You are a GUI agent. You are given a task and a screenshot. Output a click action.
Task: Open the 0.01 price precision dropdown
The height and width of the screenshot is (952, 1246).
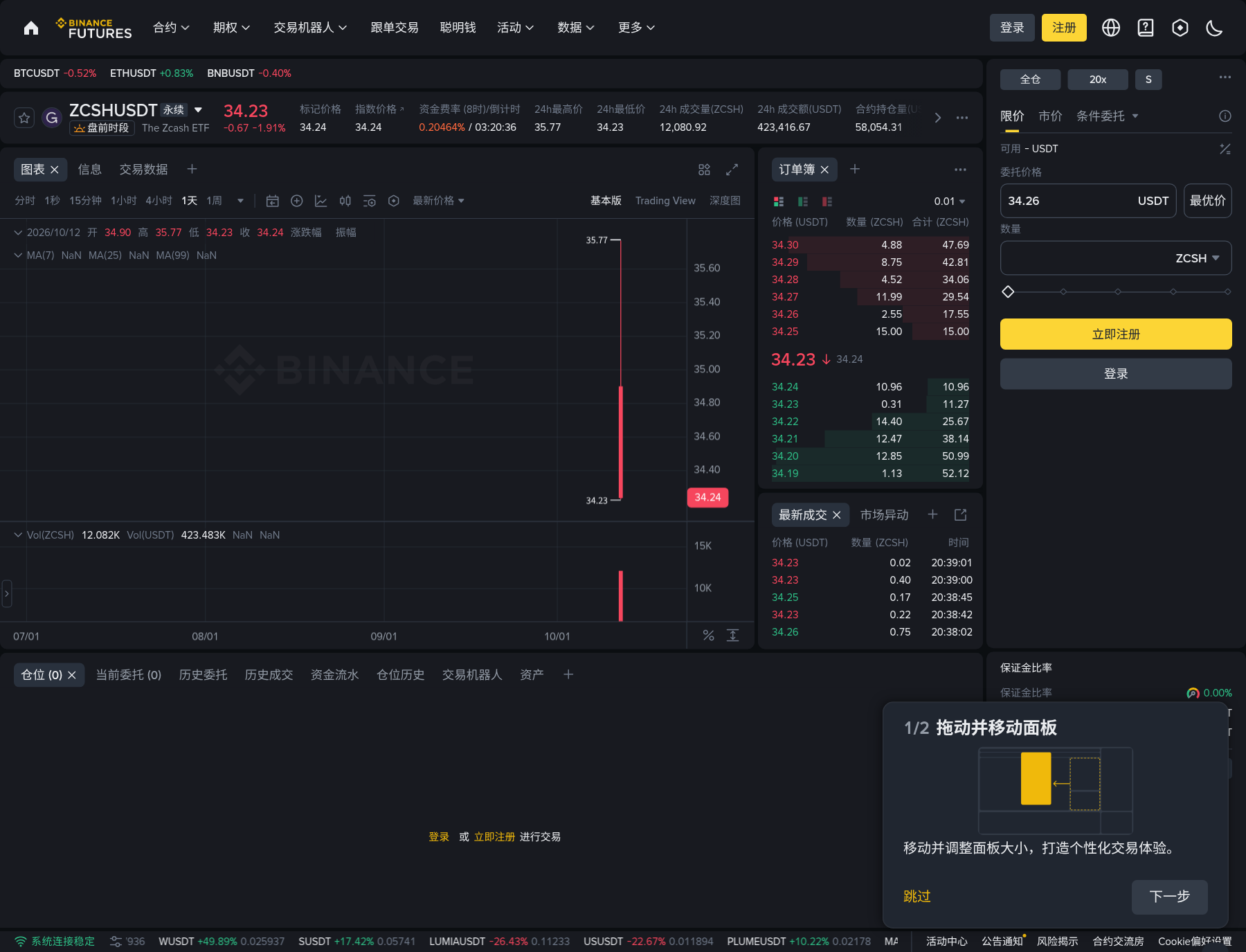pyautogui.click(x=949, y=201)
